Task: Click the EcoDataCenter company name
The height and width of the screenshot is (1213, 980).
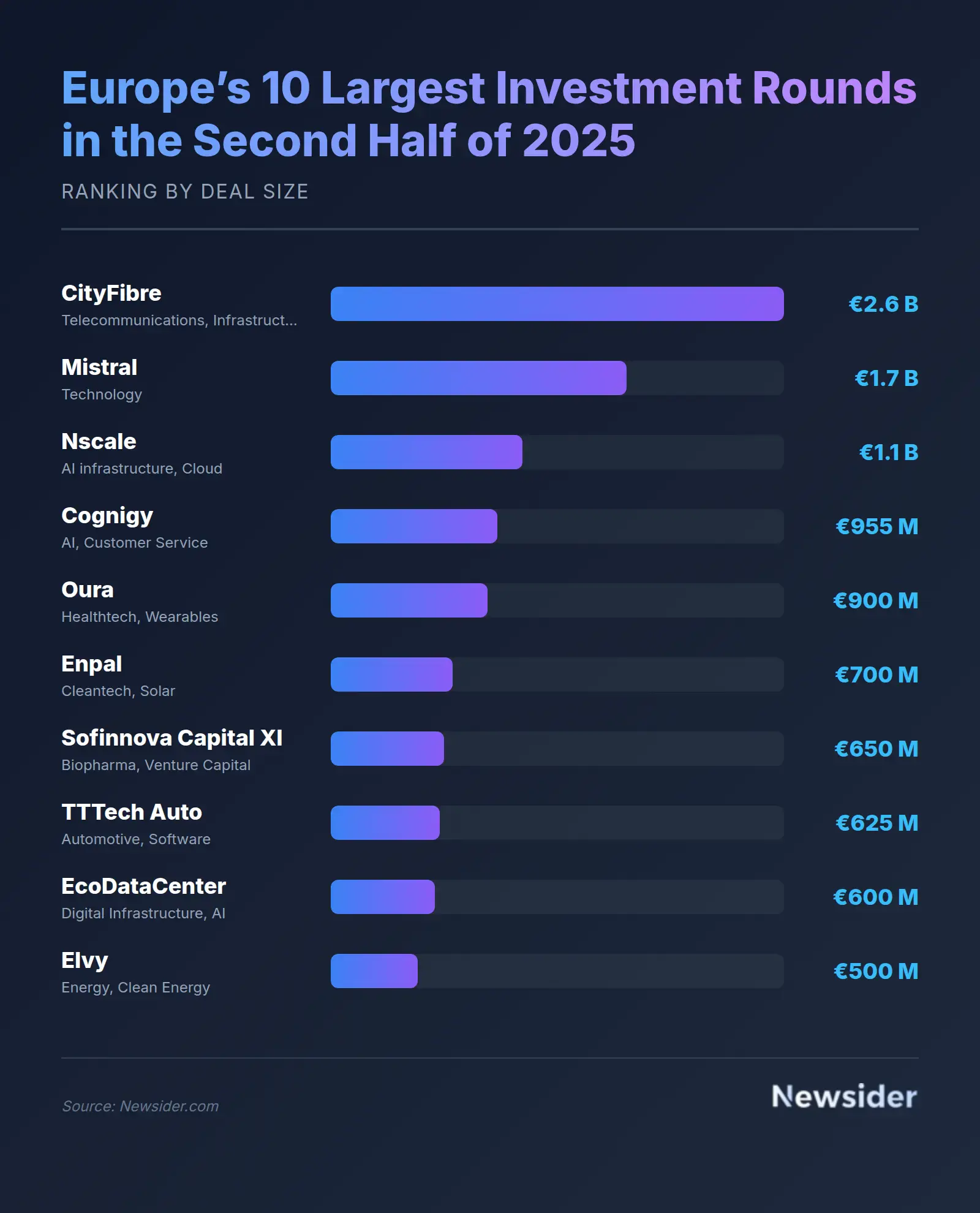Action: [144, 886]
